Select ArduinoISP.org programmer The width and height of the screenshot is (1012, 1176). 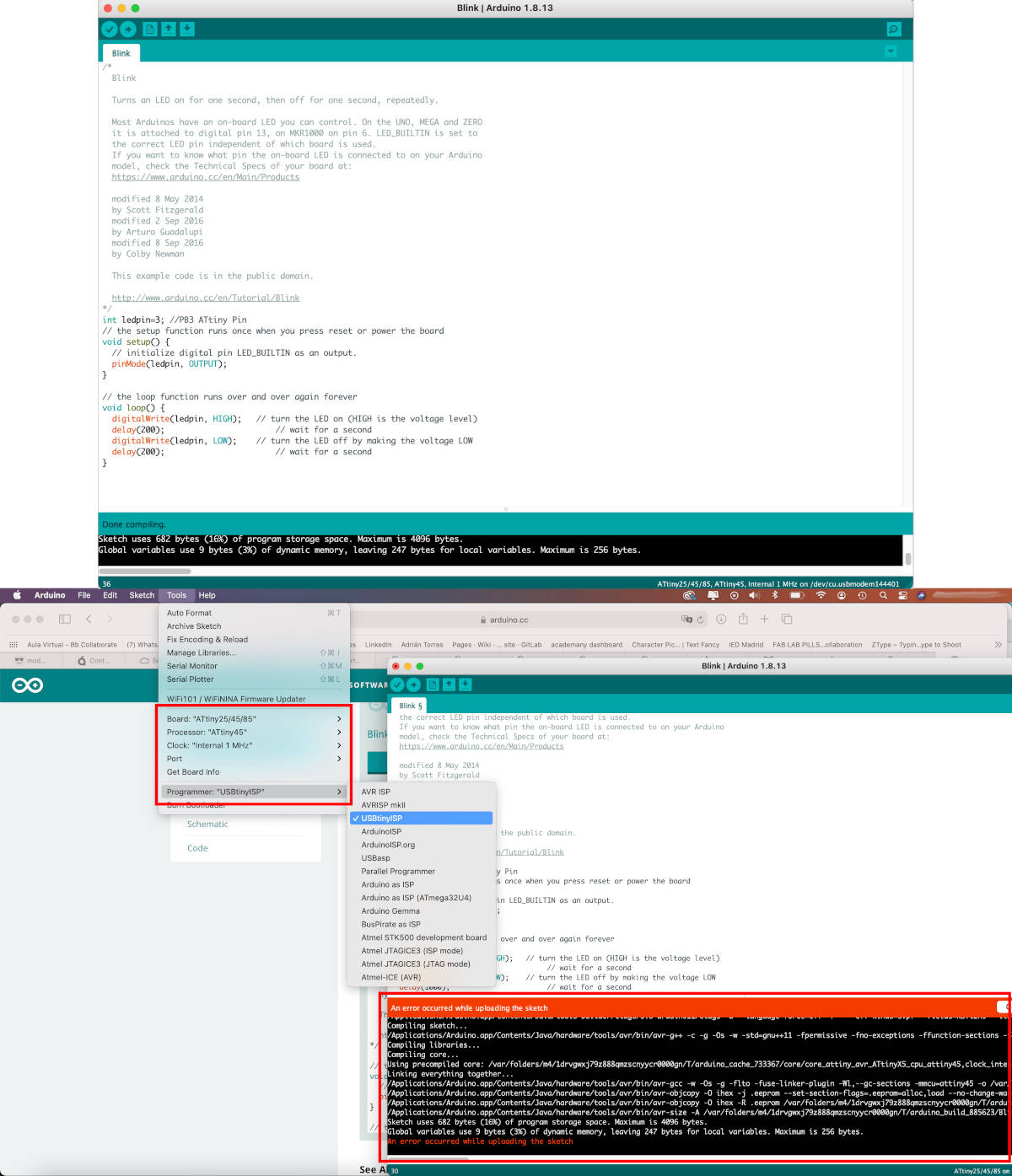[x=422, y=845]
